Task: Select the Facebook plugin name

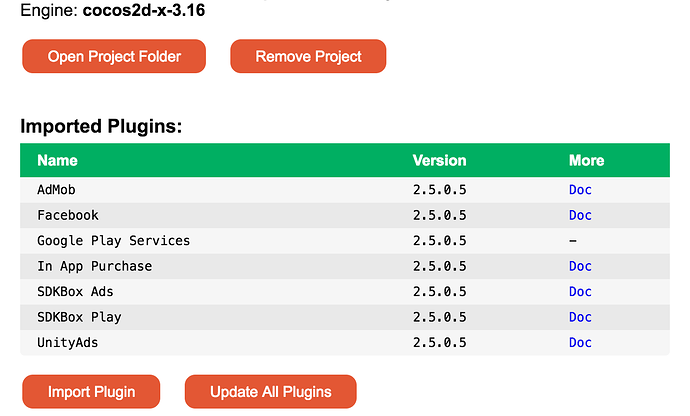Action: [x=68, y=215]
